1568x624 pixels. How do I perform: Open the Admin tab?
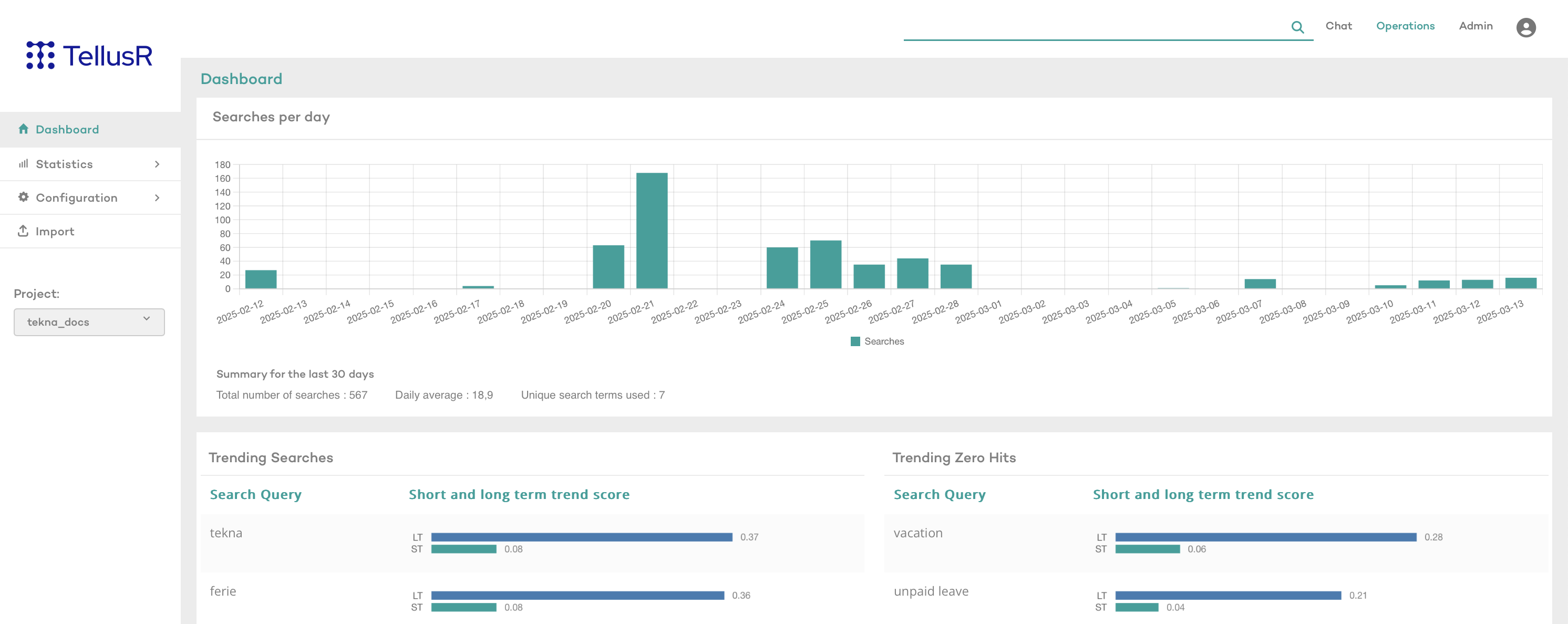point(1476,26)
